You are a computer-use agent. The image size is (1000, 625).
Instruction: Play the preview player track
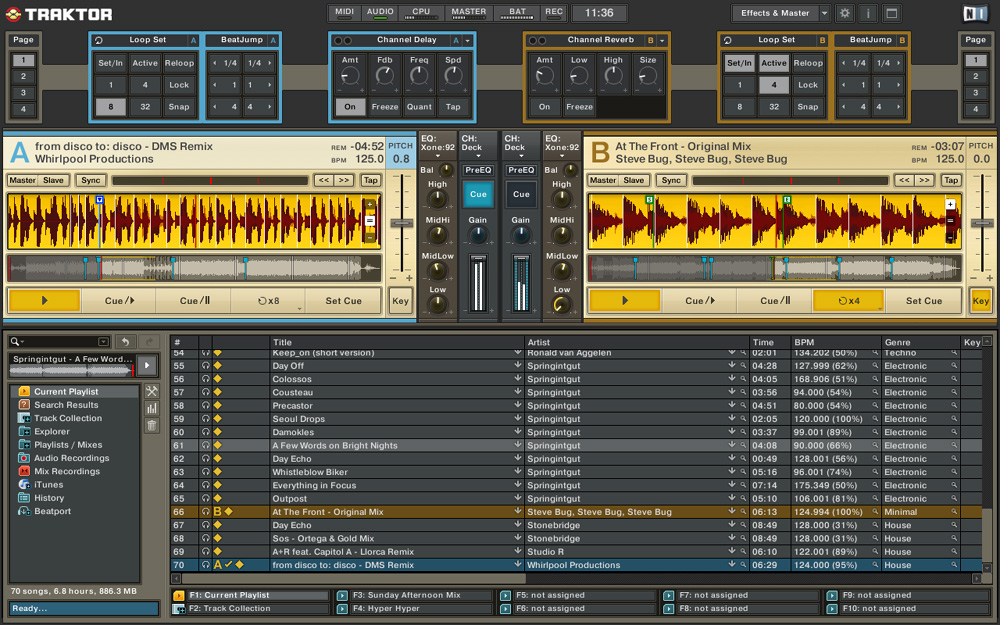point(147,365)
